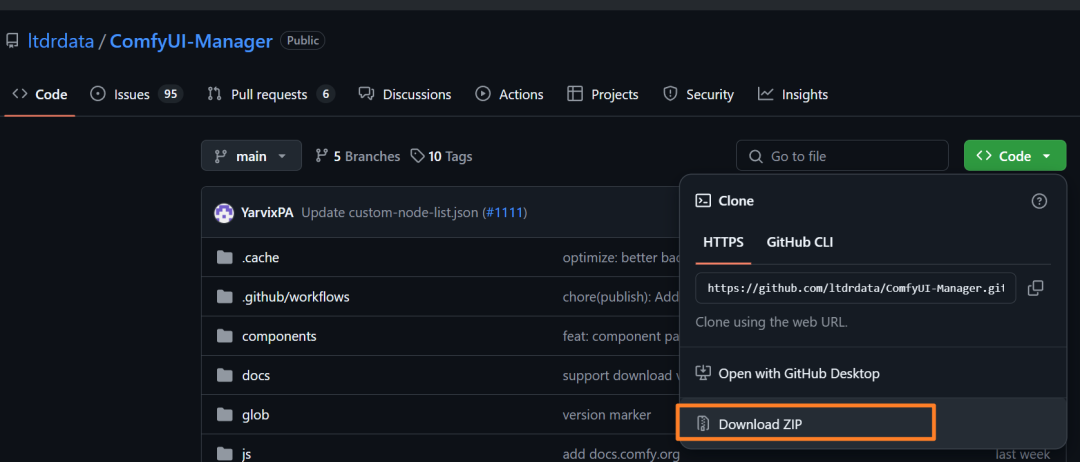Click the clone URL text field

click(855, 288)
